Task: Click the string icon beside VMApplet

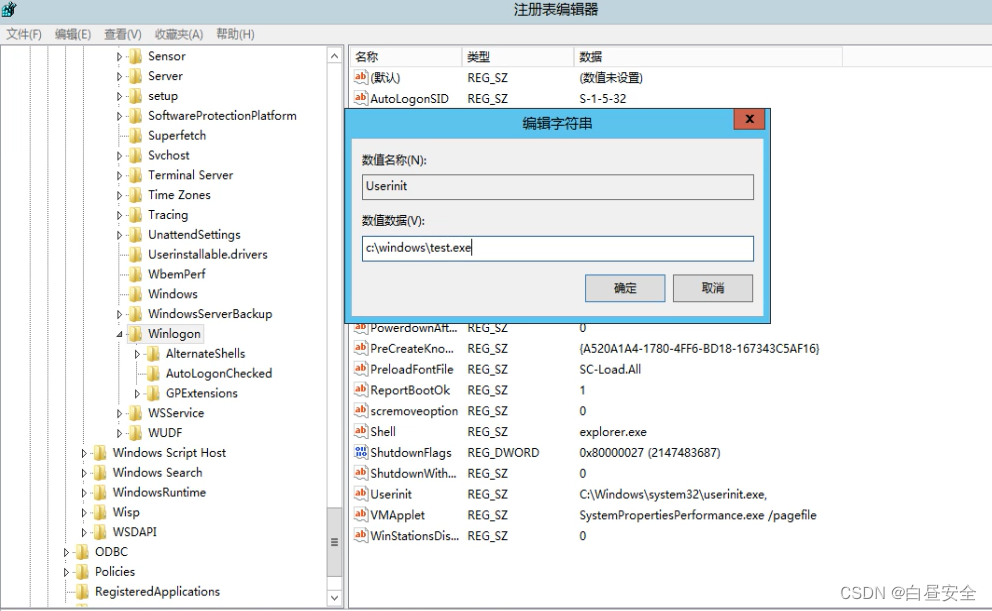Action: click(x=361, y=515)
